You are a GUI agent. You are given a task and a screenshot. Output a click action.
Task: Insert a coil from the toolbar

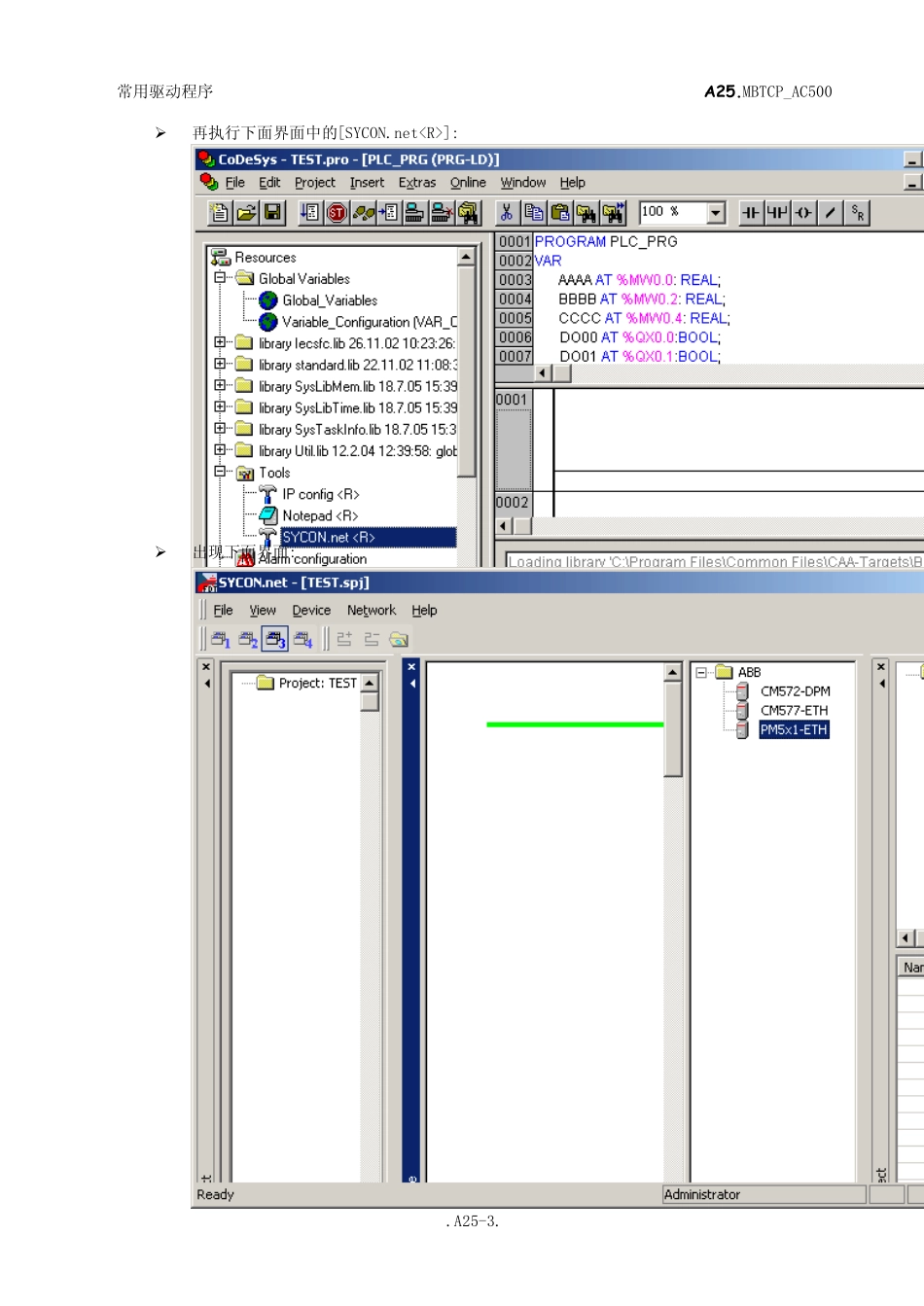803,212
